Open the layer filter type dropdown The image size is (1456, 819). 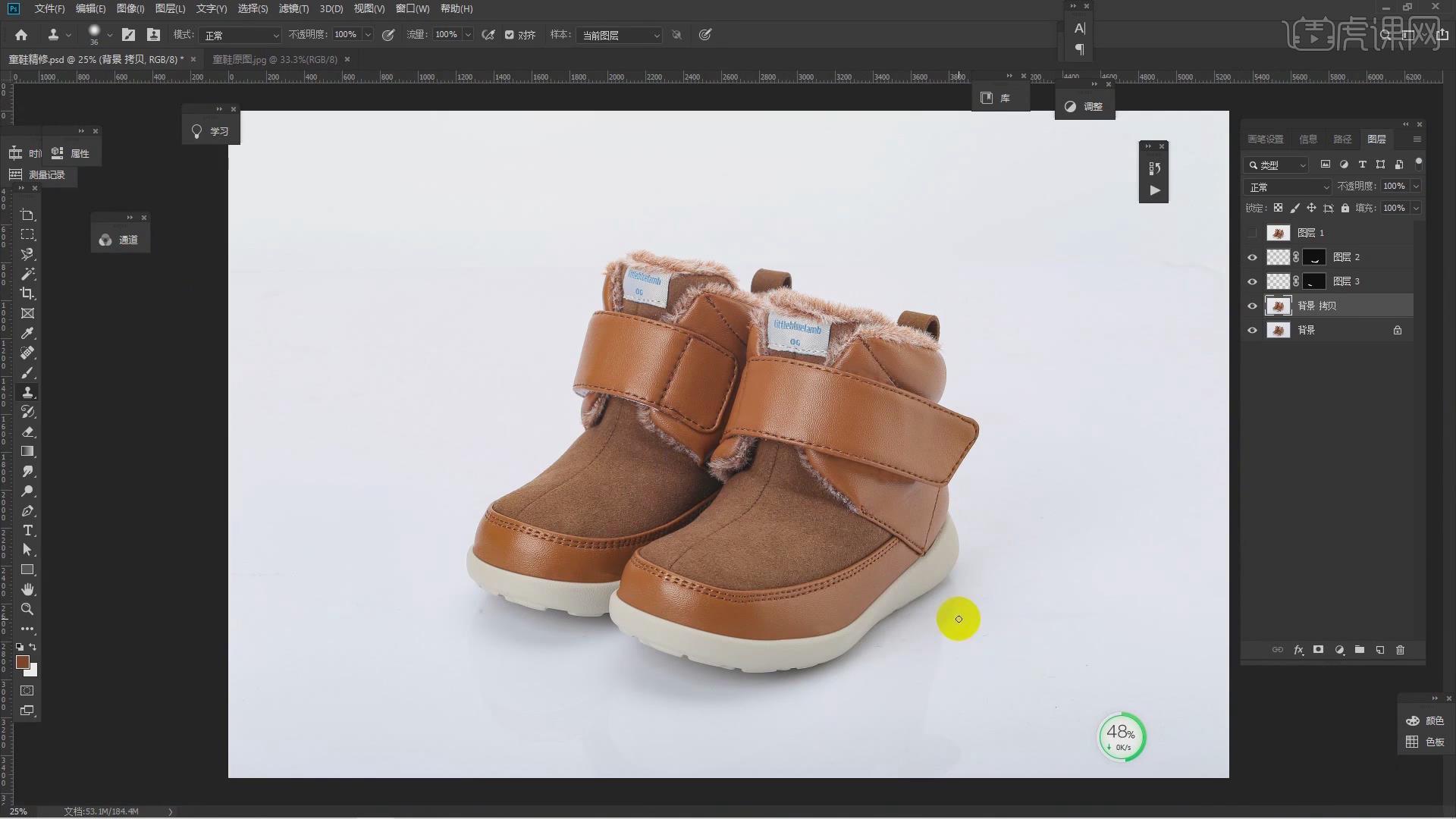point(1276,165)
